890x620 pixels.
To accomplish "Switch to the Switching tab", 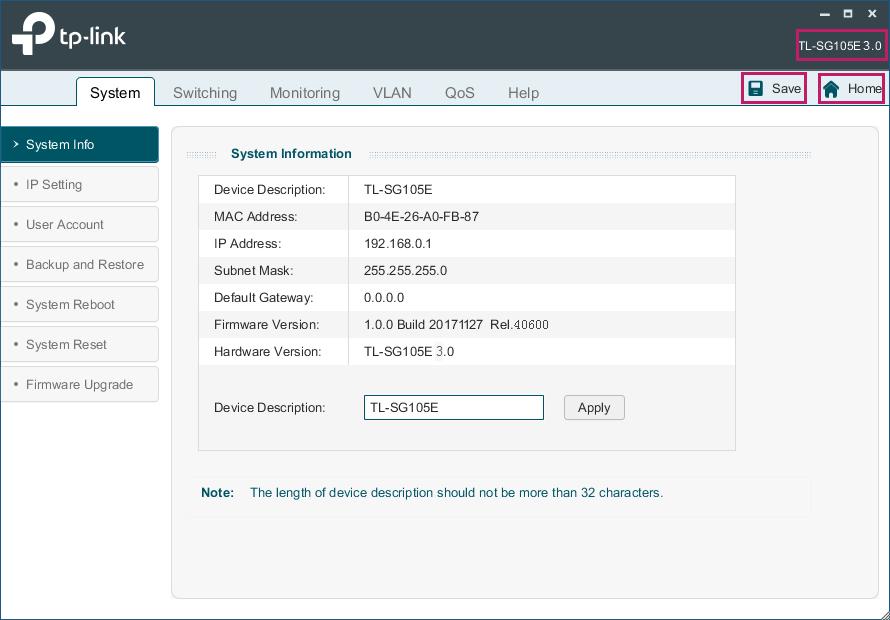I will point(205,93).
